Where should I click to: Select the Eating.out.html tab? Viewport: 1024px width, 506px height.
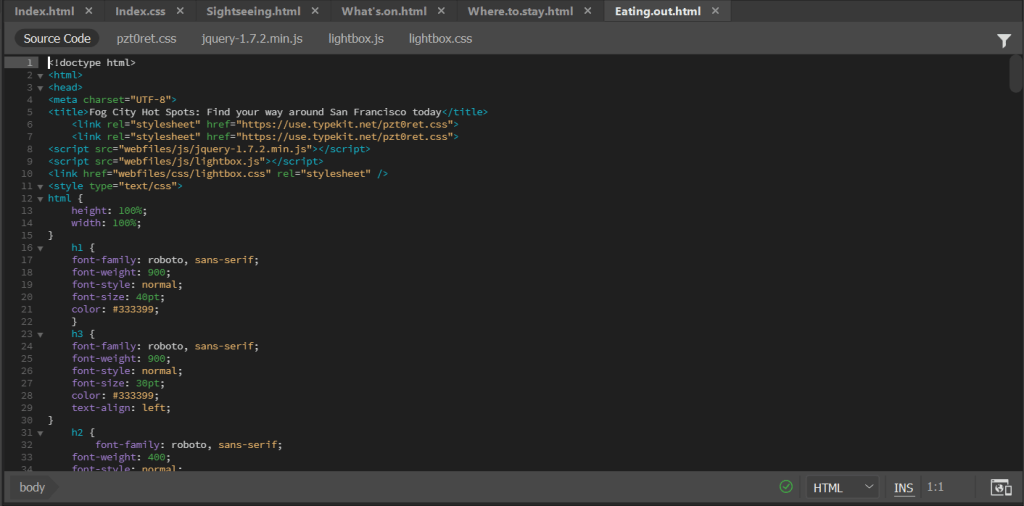click(x=658, y=11)
